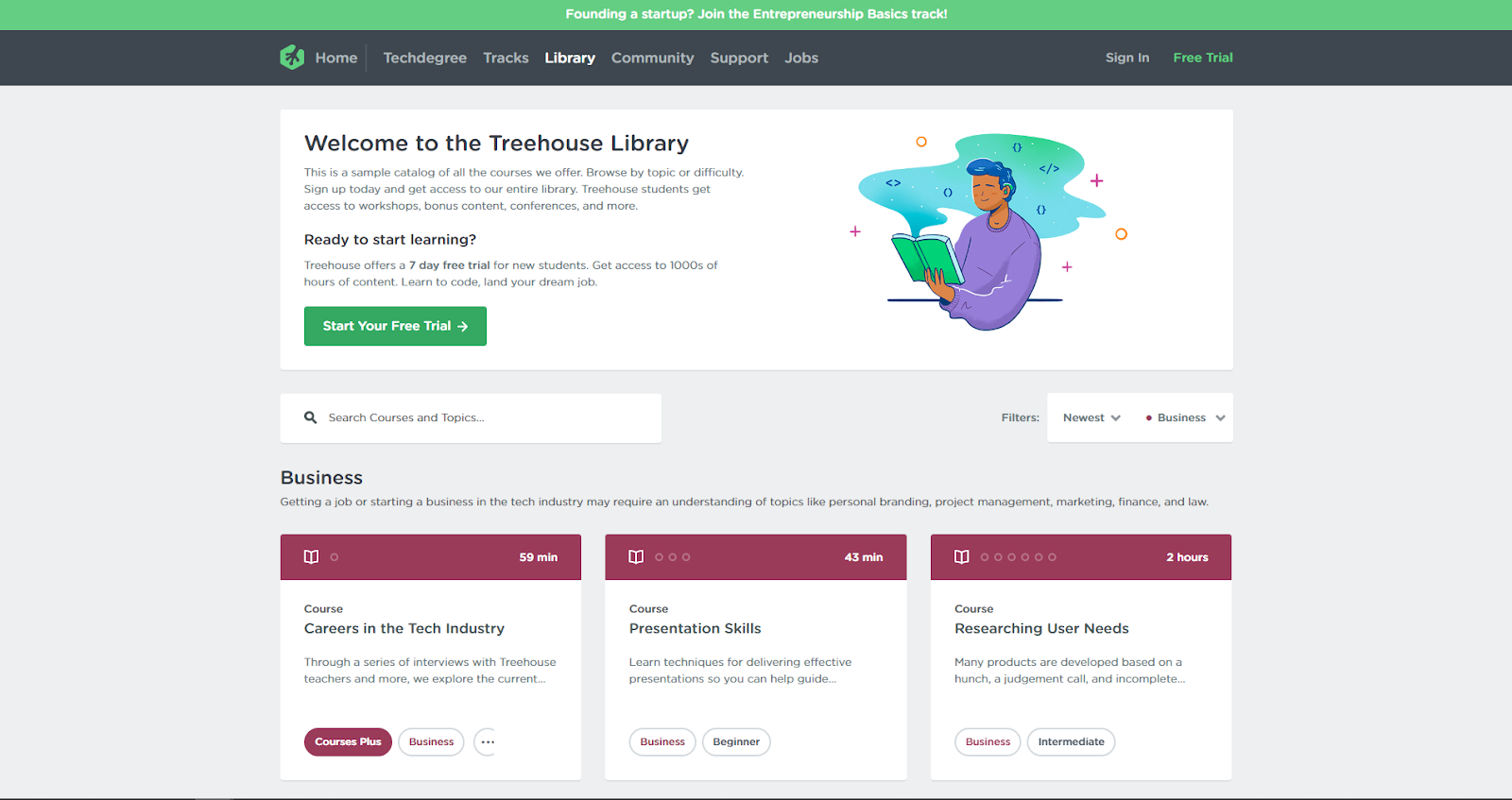Click the Filters: label
This screenshot has height=800, width=1512.
tap(1021, 417)
